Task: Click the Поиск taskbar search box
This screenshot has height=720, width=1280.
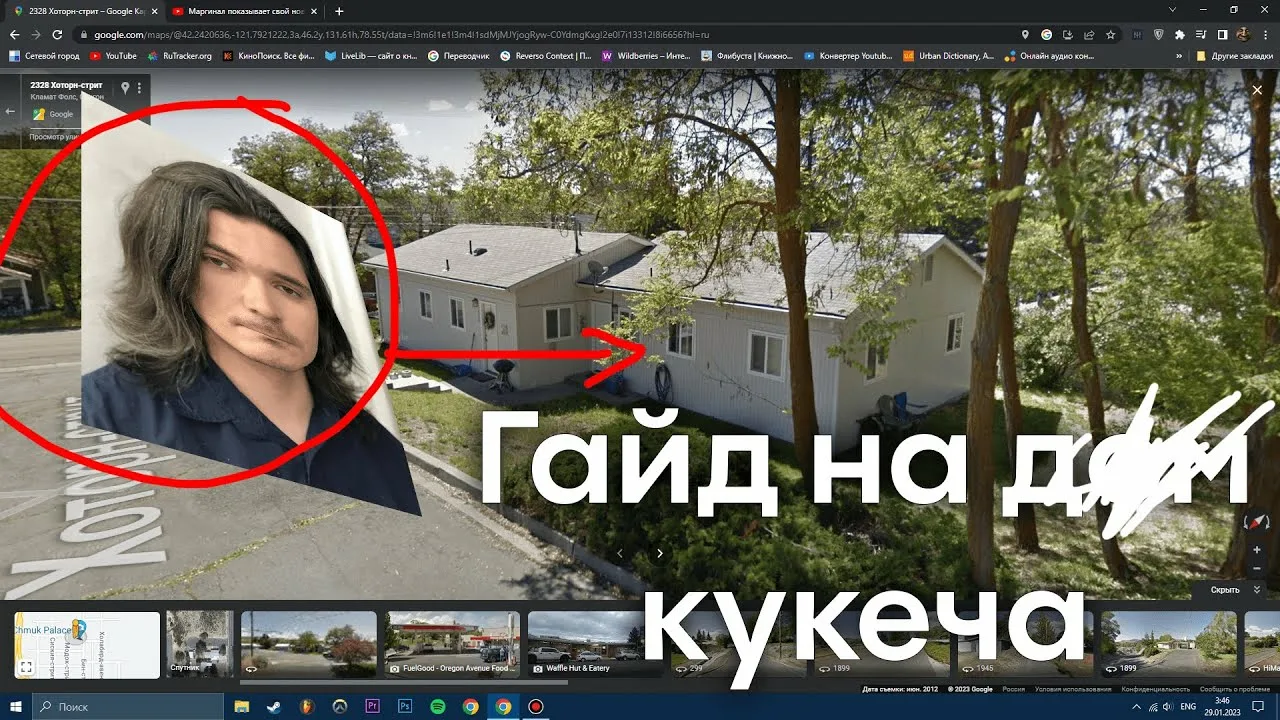Action: pos(128,707)
